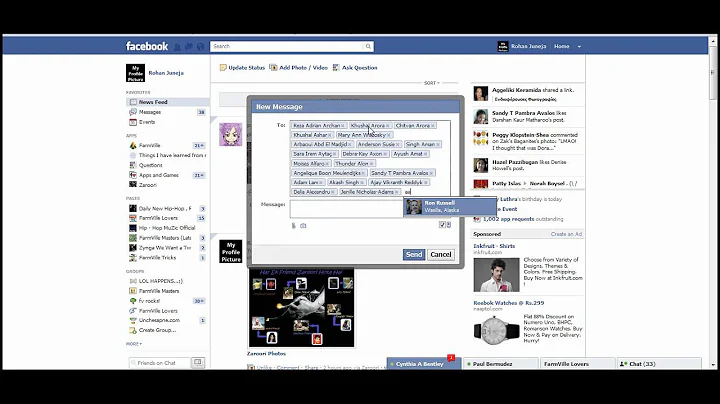
Task: Click the Inkfruit shirt ad image
Action: pos(496,275)
